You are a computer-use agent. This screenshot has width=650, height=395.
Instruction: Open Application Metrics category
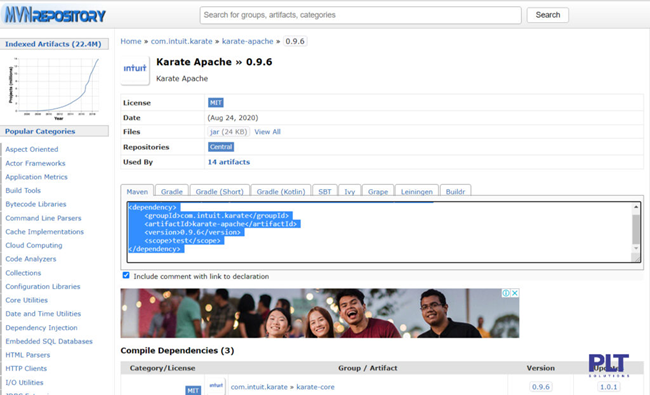[36, 177]
